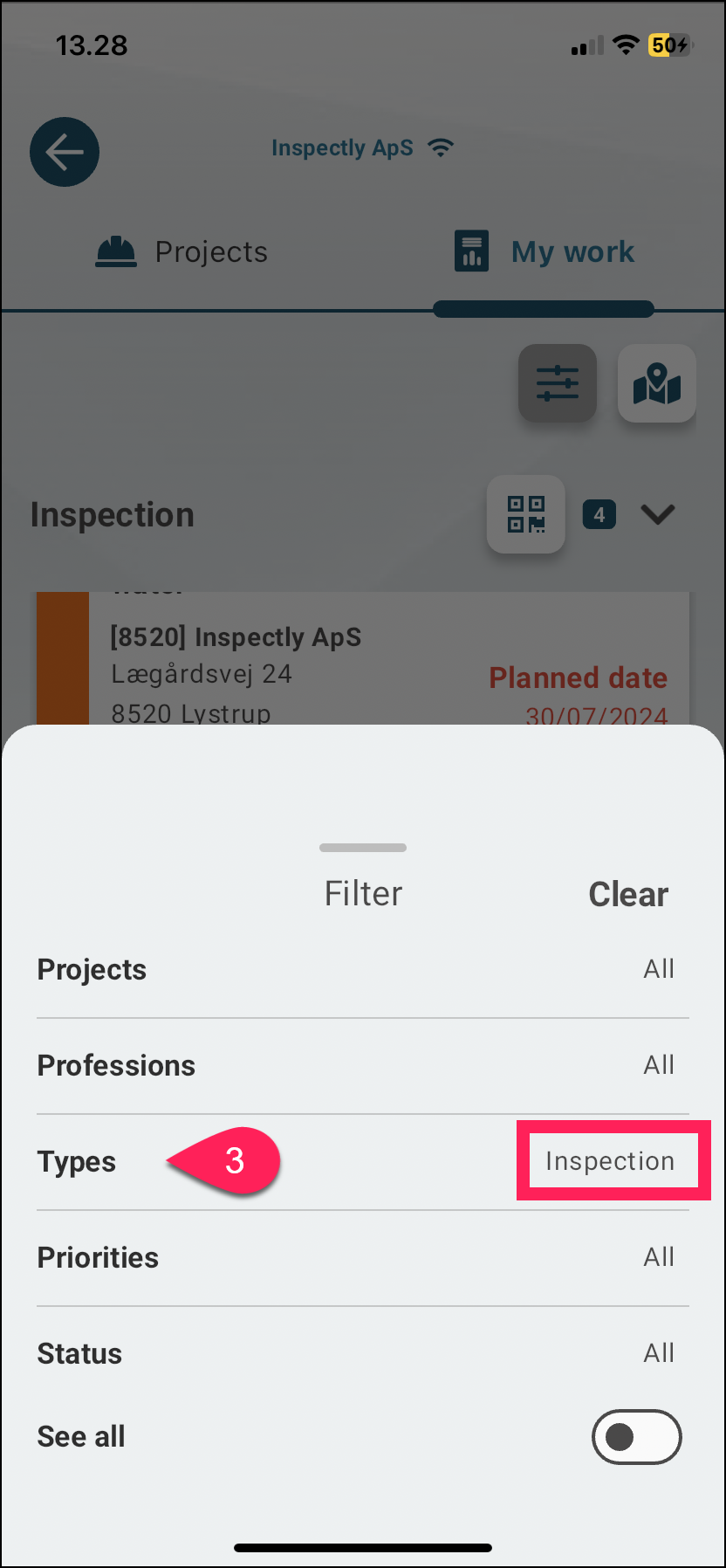Click the hard hat Projects icon
The height and width of the screenshot is (1568, 726).
[116, 252]
